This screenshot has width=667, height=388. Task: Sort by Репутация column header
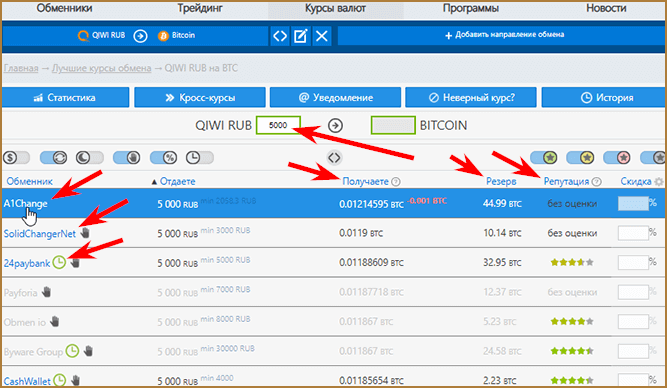[566, 181]
